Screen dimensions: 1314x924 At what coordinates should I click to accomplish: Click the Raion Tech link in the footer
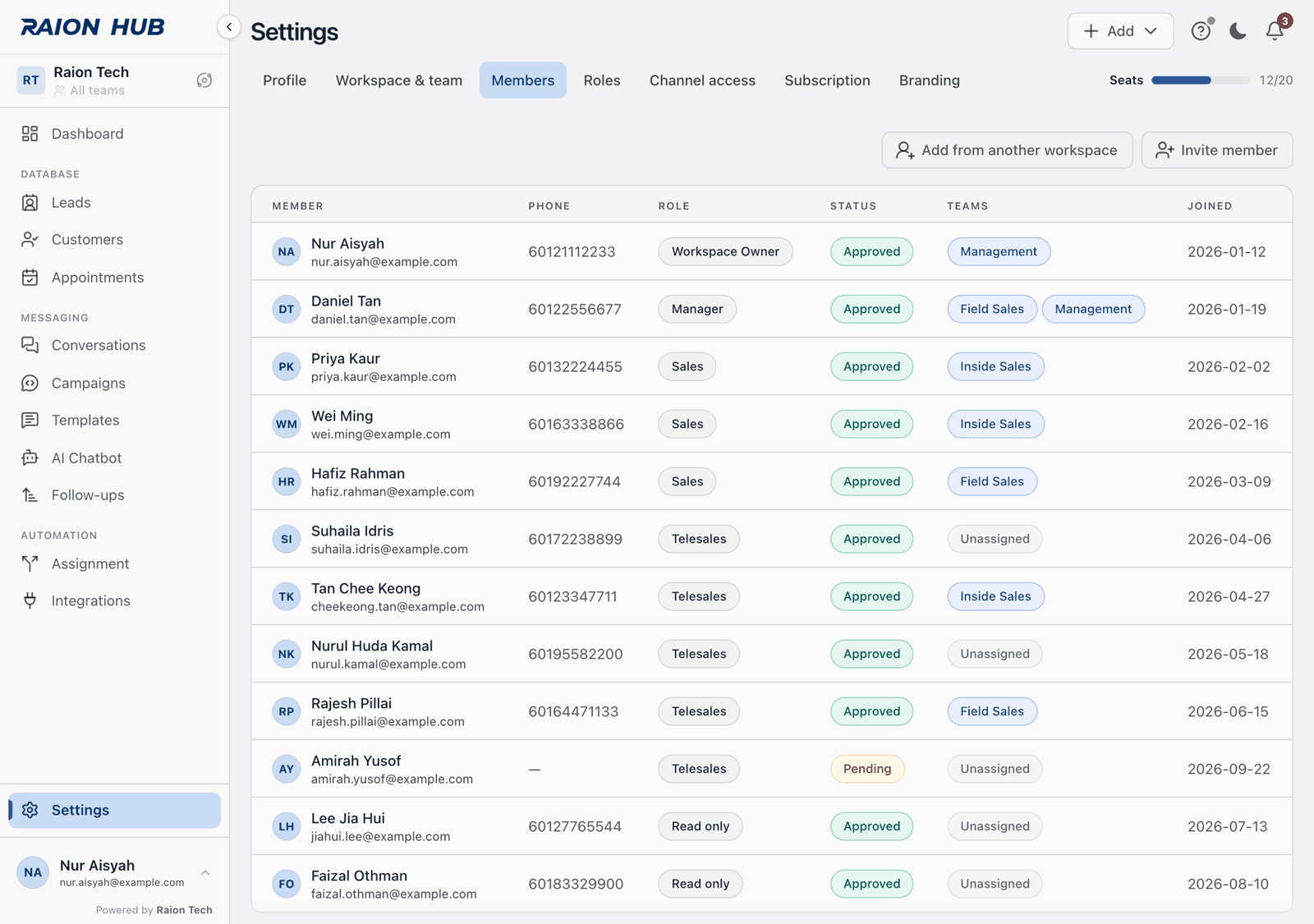[184, 910]
